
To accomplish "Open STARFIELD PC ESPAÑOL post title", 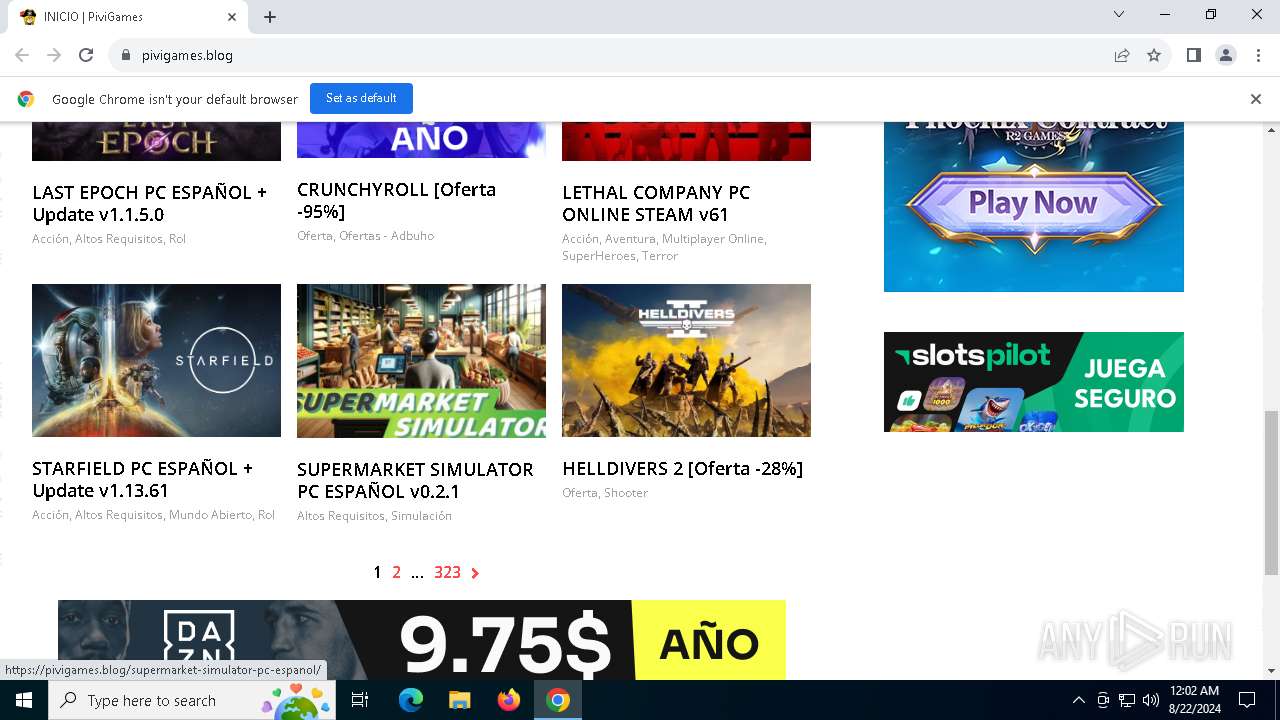I will [x=142, y=479].
